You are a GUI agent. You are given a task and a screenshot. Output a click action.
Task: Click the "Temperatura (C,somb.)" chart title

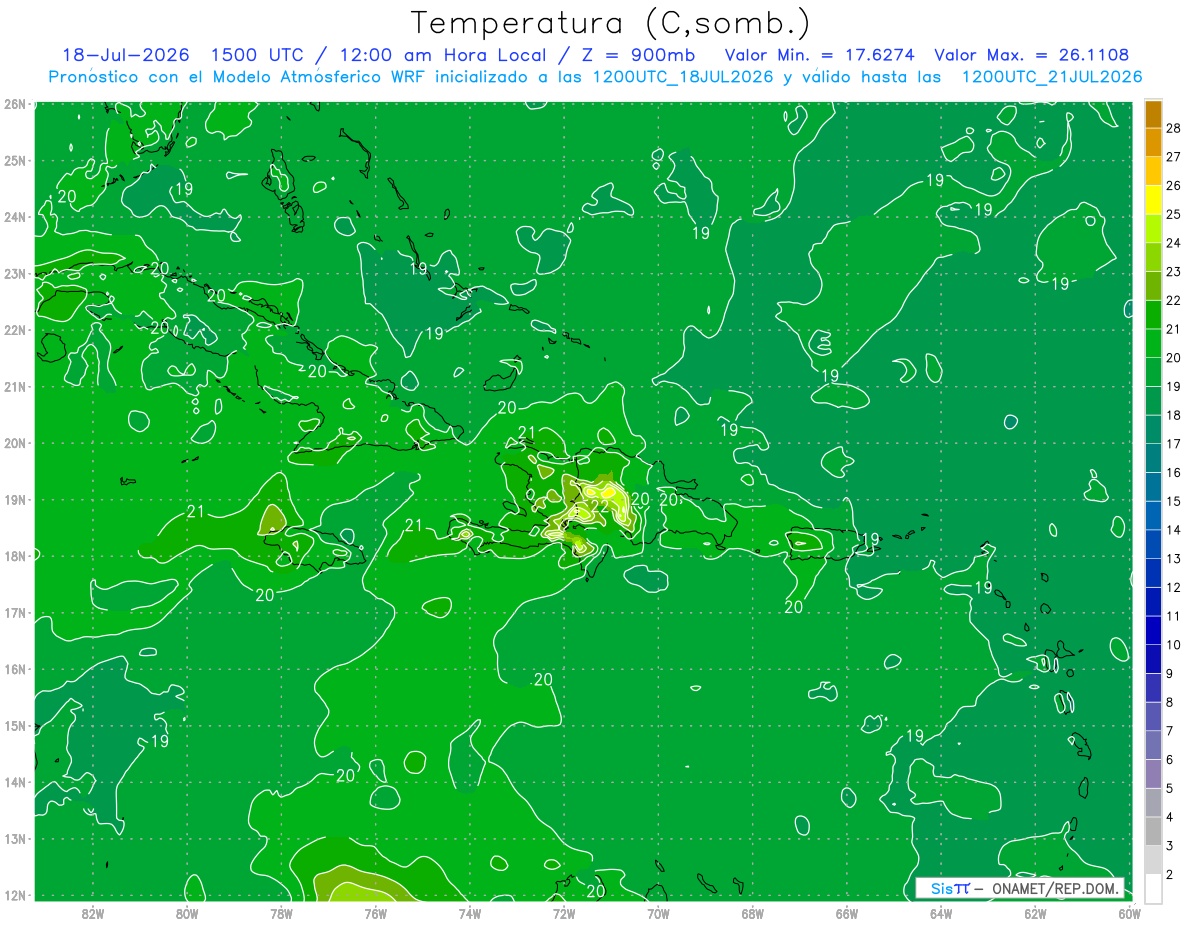click(611, 23)
